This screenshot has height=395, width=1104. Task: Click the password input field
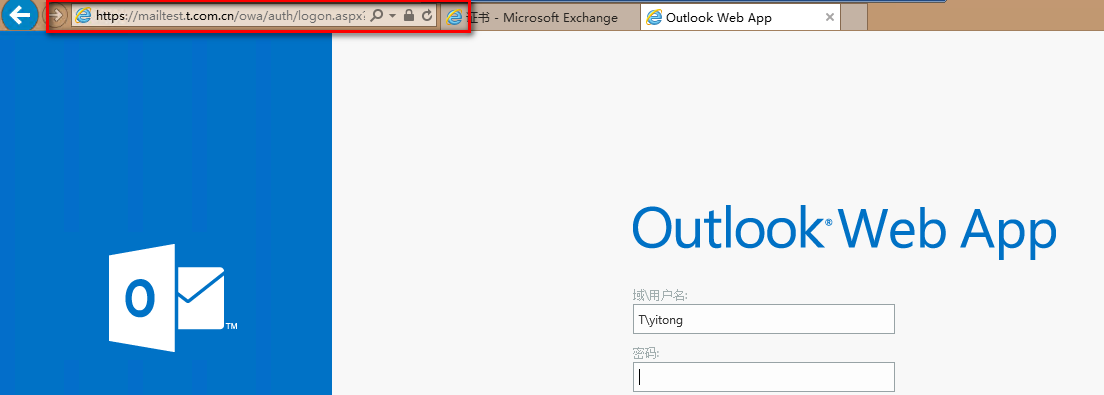763,377
